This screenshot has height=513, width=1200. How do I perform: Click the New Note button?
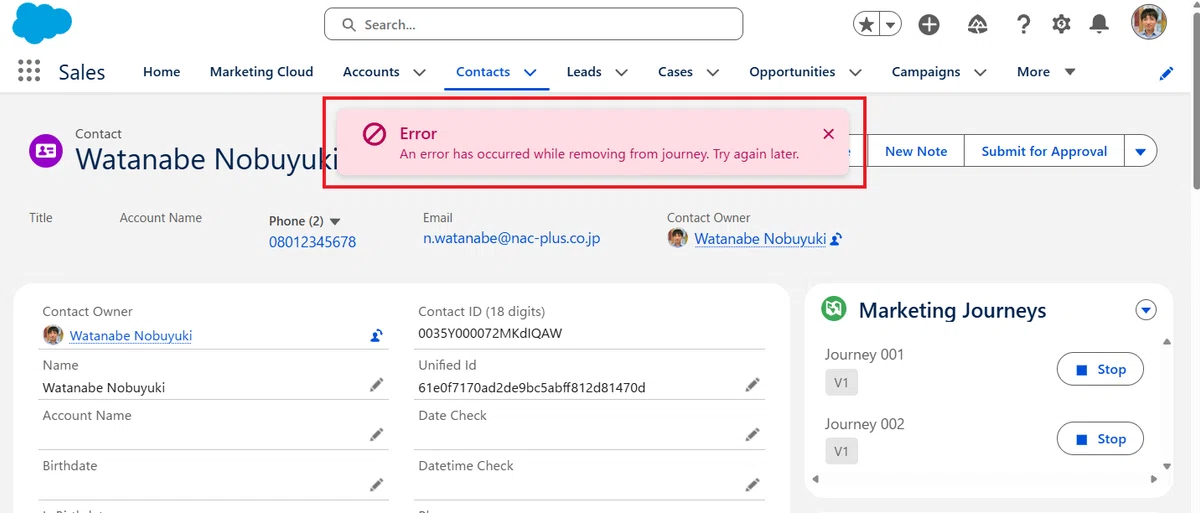pos(915,151)
